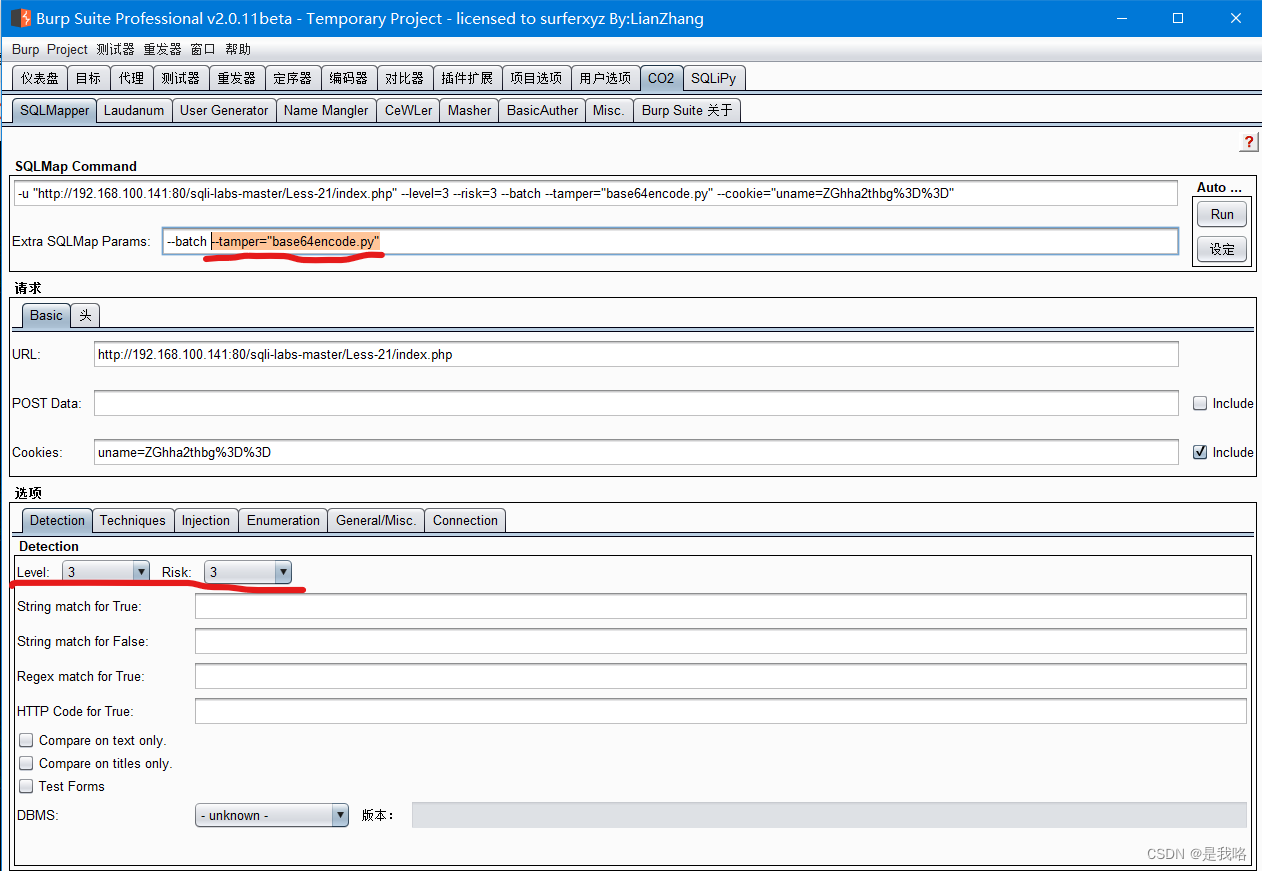Enable the Test Forms checkbox
This screenshot has height=871, width=1262.
click(x=25, y=786)
